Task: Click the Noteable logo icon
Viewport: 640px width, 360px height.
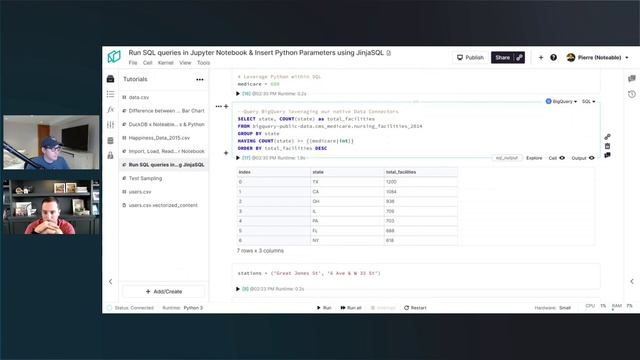Action: [x=114, y=56]
